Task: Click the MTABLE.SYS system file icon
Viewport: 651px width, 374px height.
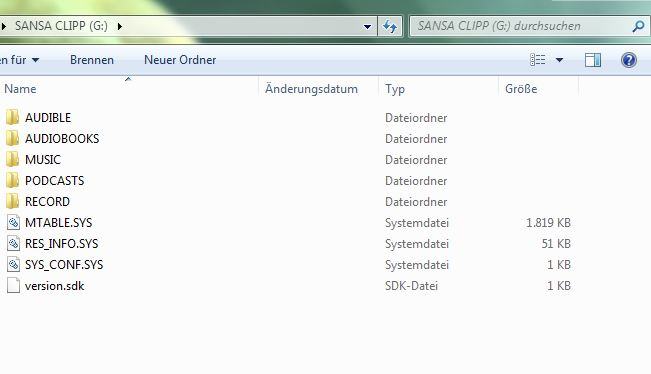Action: pos(13,222)
